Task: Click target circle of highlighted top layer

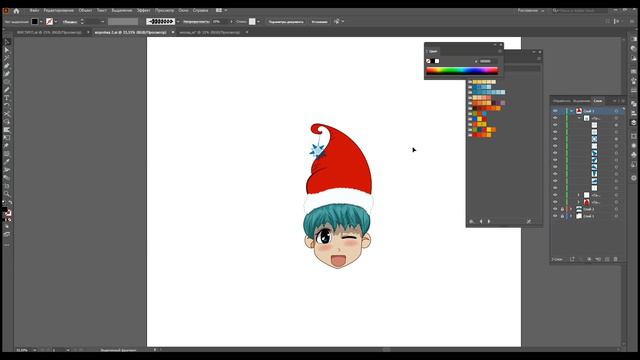Action: pyautogui.click(x=616, y=111)
